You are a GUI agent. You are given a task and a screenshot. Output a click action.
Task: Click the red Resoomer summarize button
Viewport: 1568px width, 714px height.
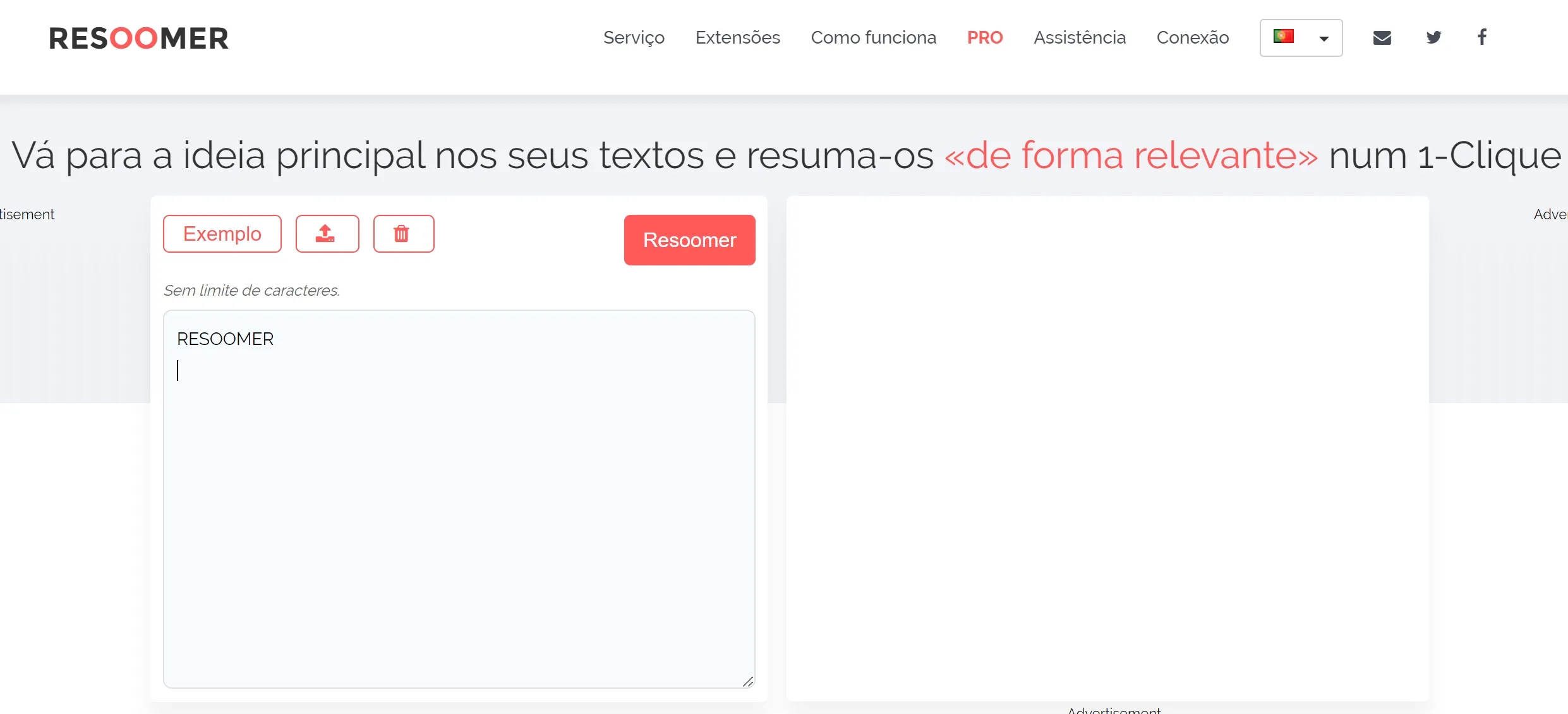(x=689, y=240)
